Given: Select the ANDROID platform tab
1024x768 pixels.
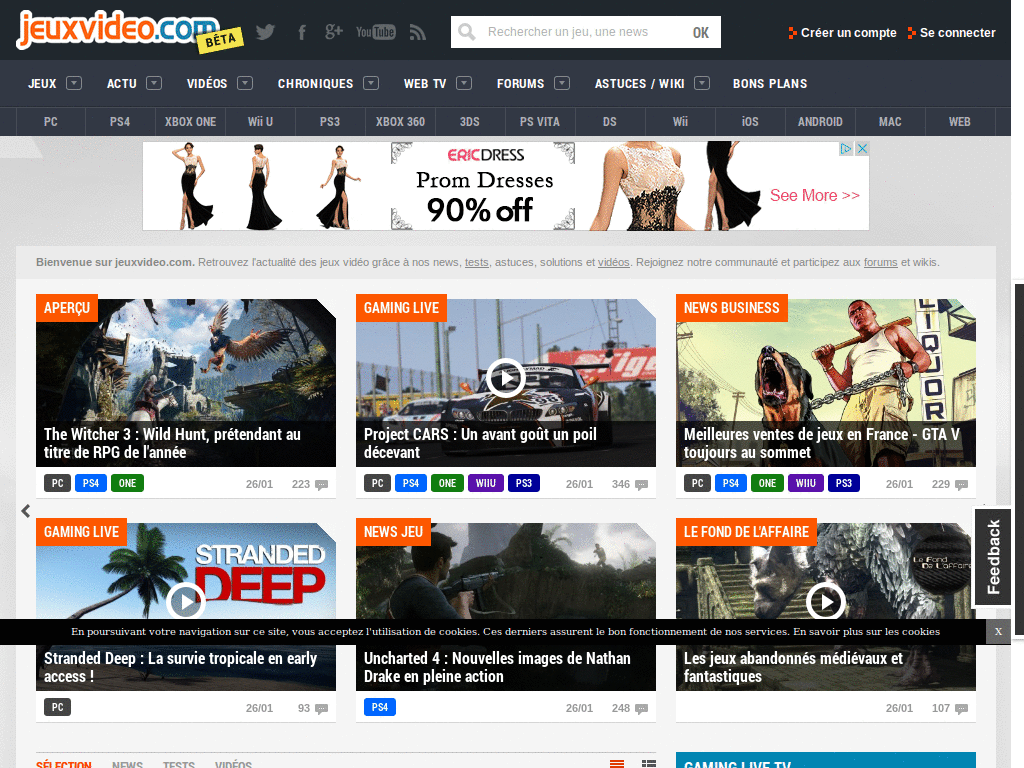Looking at the screenshot, I should click(x=820, y=121).
